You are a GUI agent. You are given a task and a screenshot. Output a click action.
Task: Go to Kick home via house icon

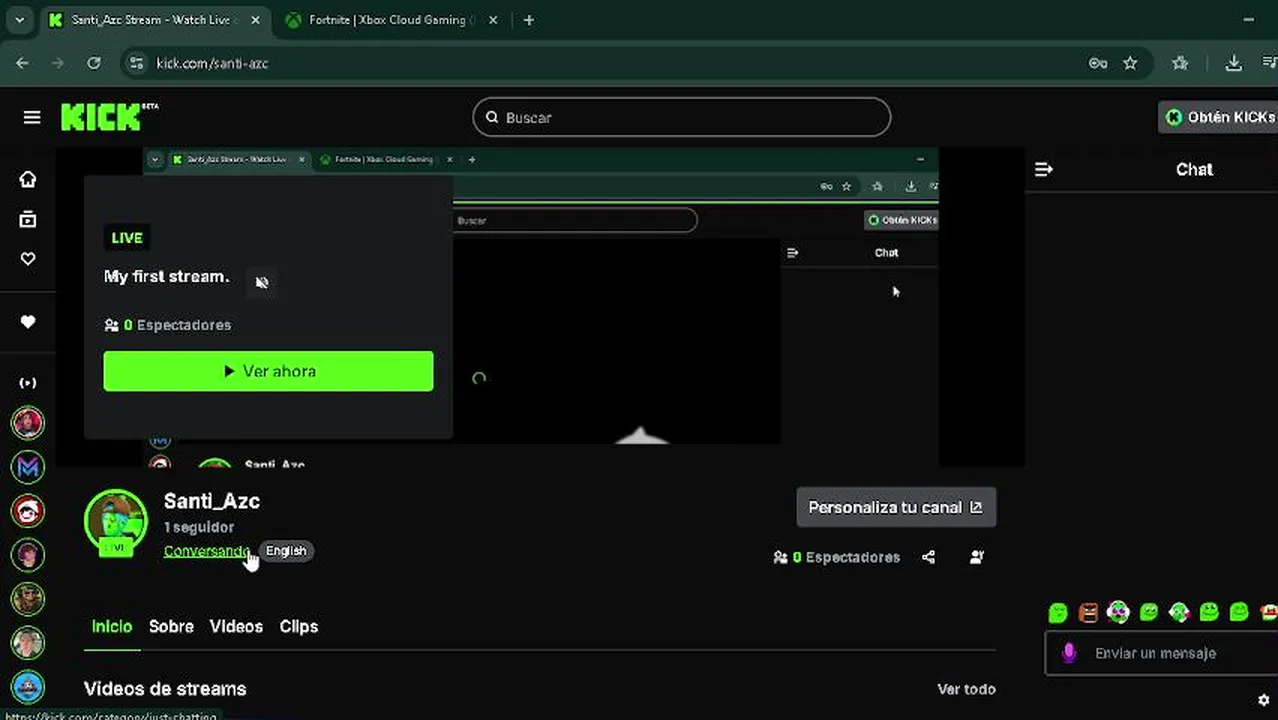click(28, 179)
